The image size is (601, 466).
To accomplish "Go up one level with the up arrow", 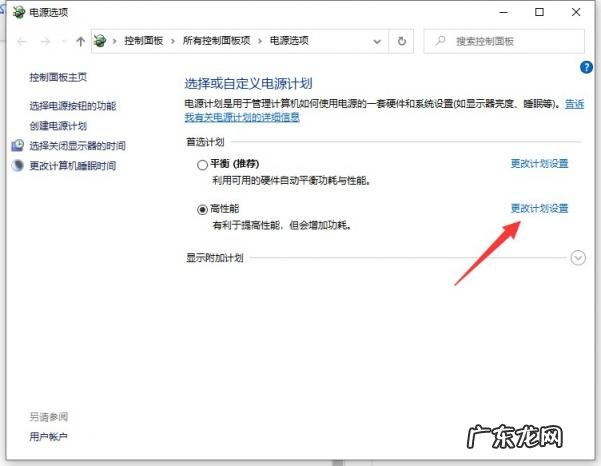I will pyautogui.click(x=80, y=41).
